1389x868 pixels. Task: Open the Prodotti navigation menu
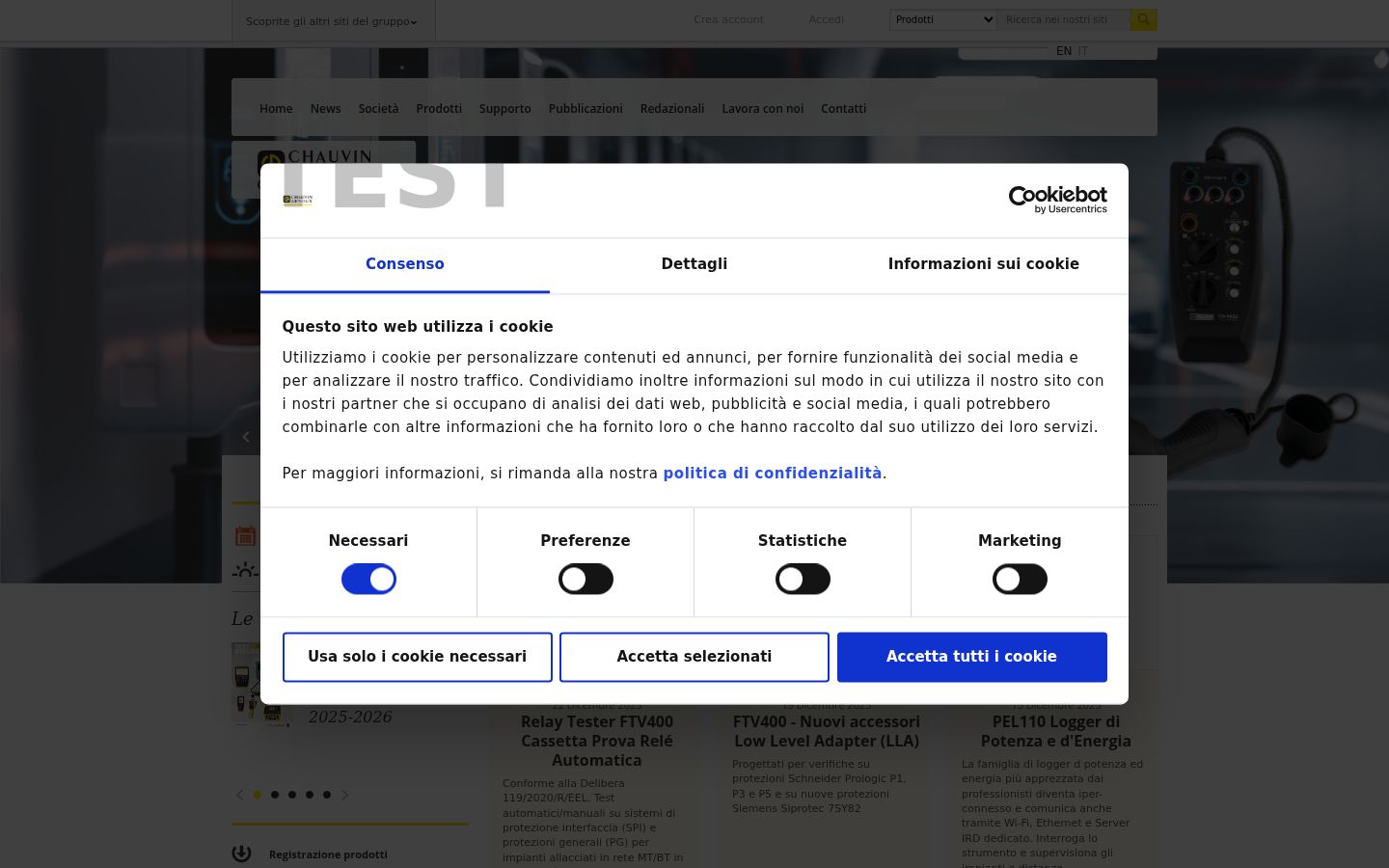tap(439, 109)
